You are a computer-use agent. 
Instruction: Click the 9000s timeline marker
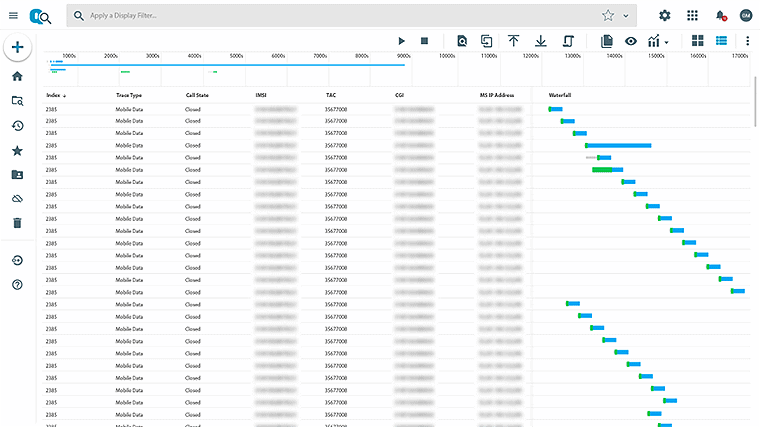(x=404, y=56)
